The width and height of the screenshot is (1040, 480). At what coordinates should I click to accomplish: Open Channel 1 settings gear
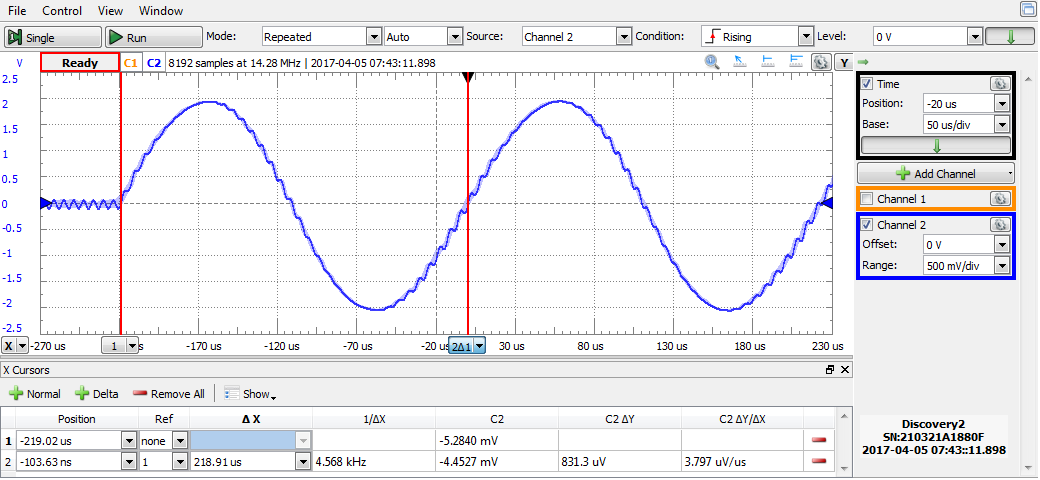click(x=1000, y=199)
